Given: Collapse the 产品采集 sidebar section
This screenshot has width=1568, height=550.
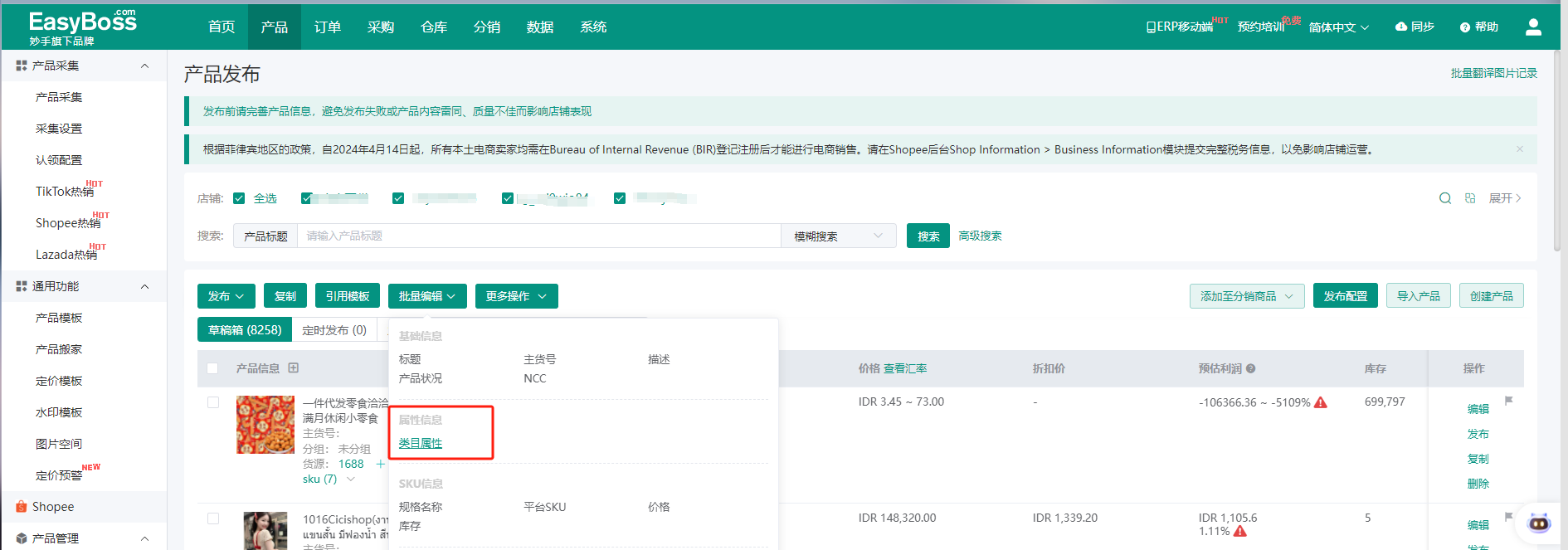Looking at the screenshot, I should pos(145,66).
